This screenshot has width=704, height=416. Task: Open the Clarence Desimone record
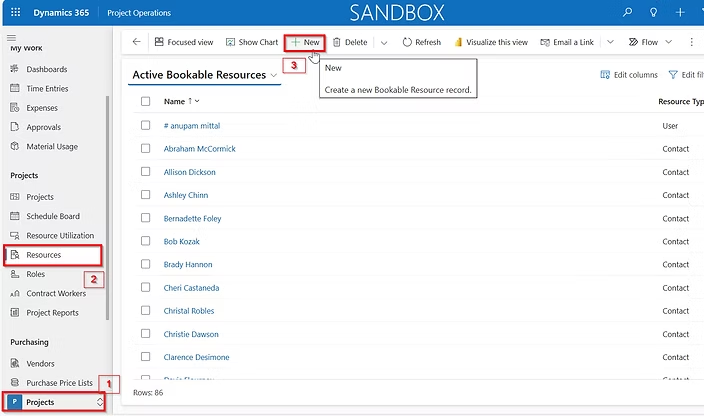(x=196, y=357)
